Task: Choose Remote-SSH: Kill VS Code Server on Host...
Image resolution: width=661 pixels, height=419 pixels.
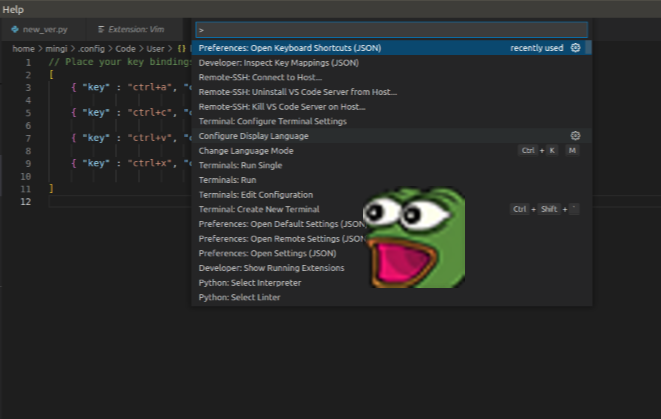Action: (x=392, y=107)
